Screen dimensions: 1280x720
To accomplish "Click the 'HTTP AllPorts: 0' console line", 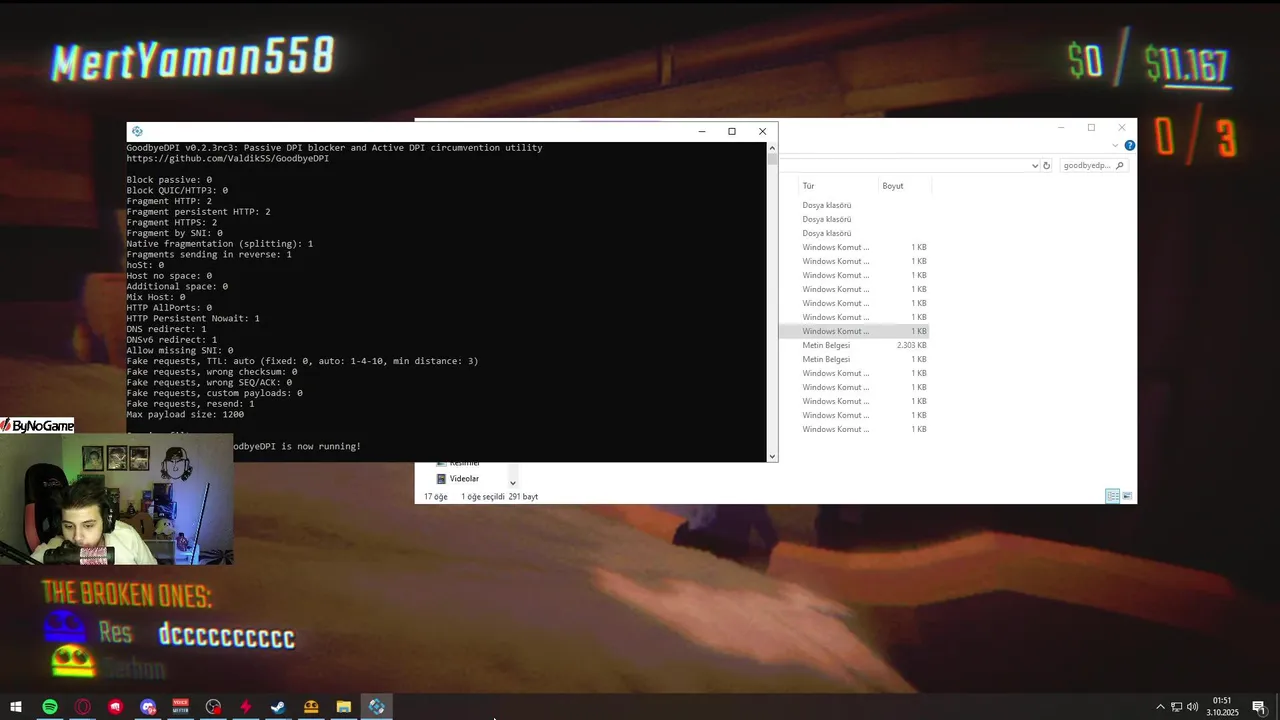I will (169, 308).
